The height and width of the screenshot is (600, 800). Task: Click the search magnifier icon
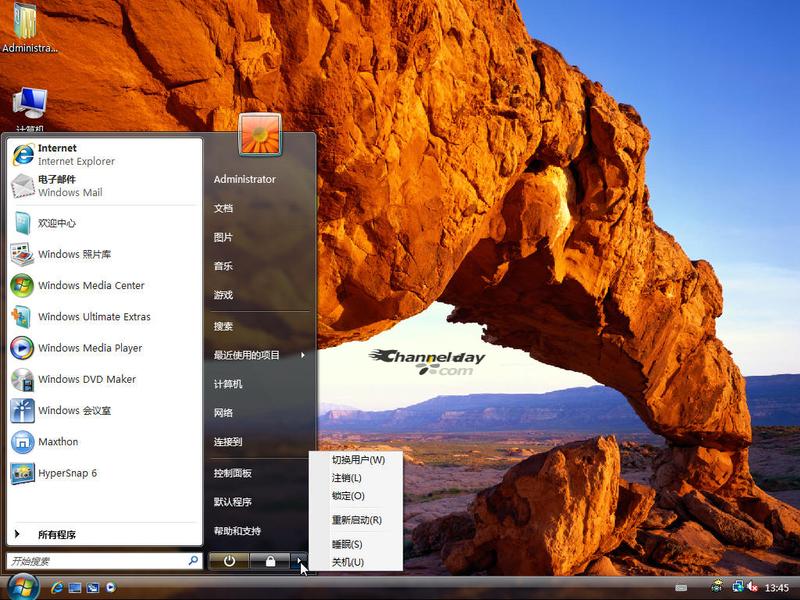(x=193, y=560)
